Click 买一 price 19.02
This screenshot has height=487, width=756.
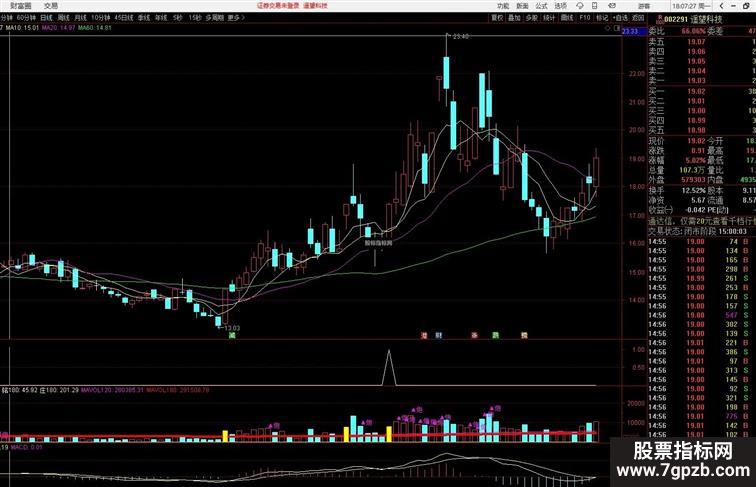(x=696, y=91)
